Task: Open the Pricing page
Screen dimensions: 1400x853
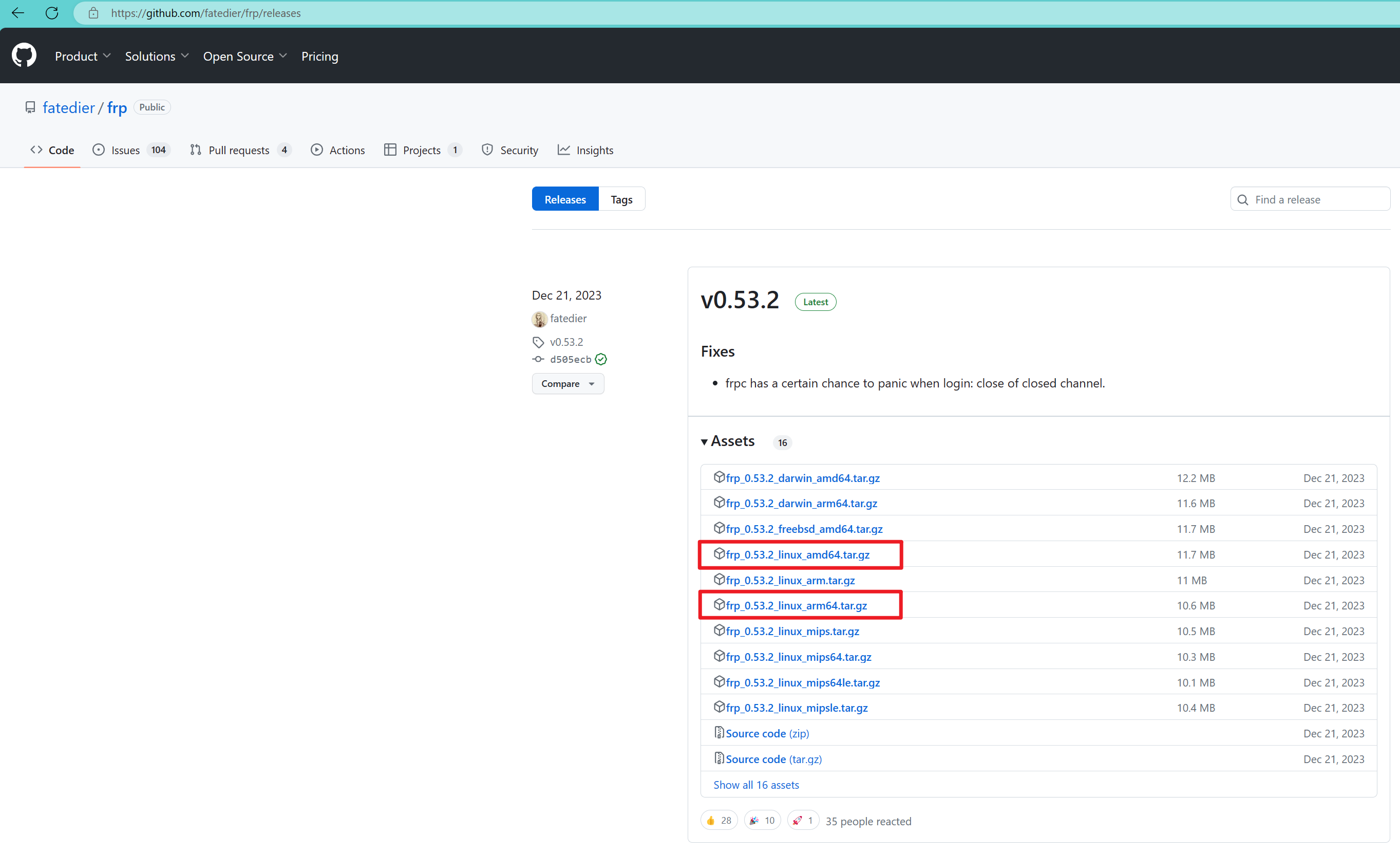Action: click(x=320, y=55)
